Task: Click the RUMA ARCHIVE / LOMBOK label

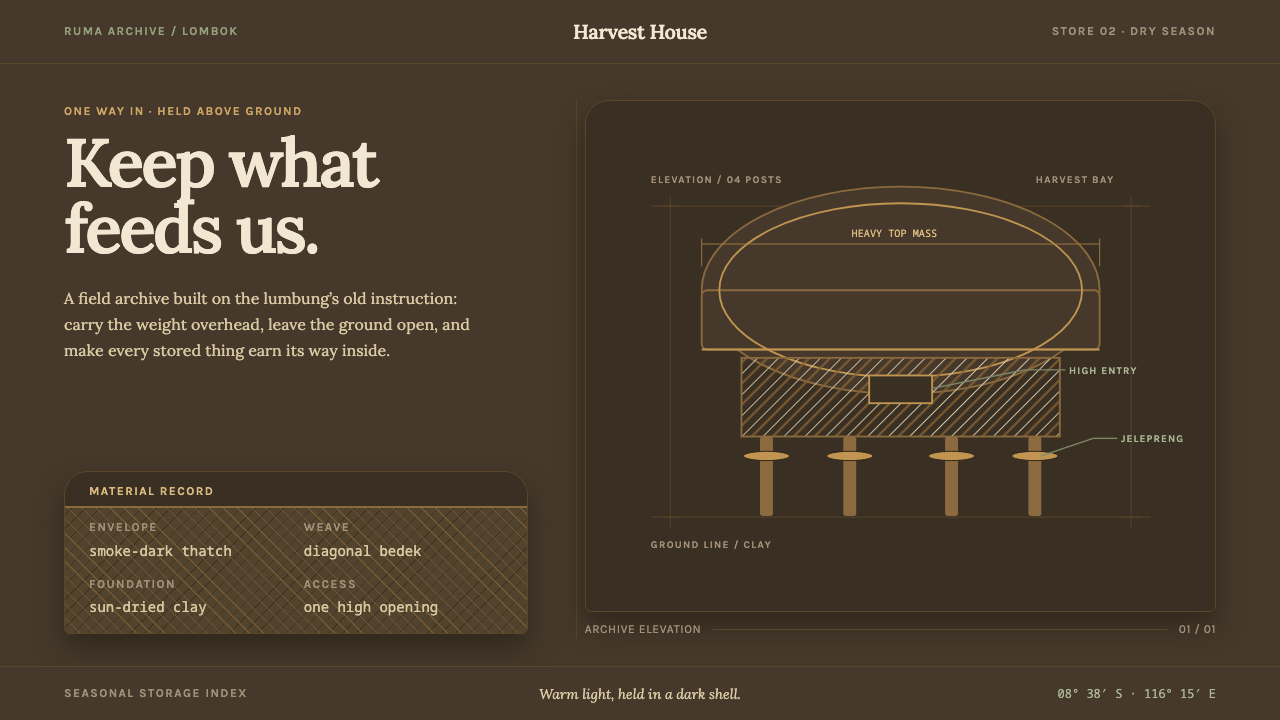Action: [151, 31]
